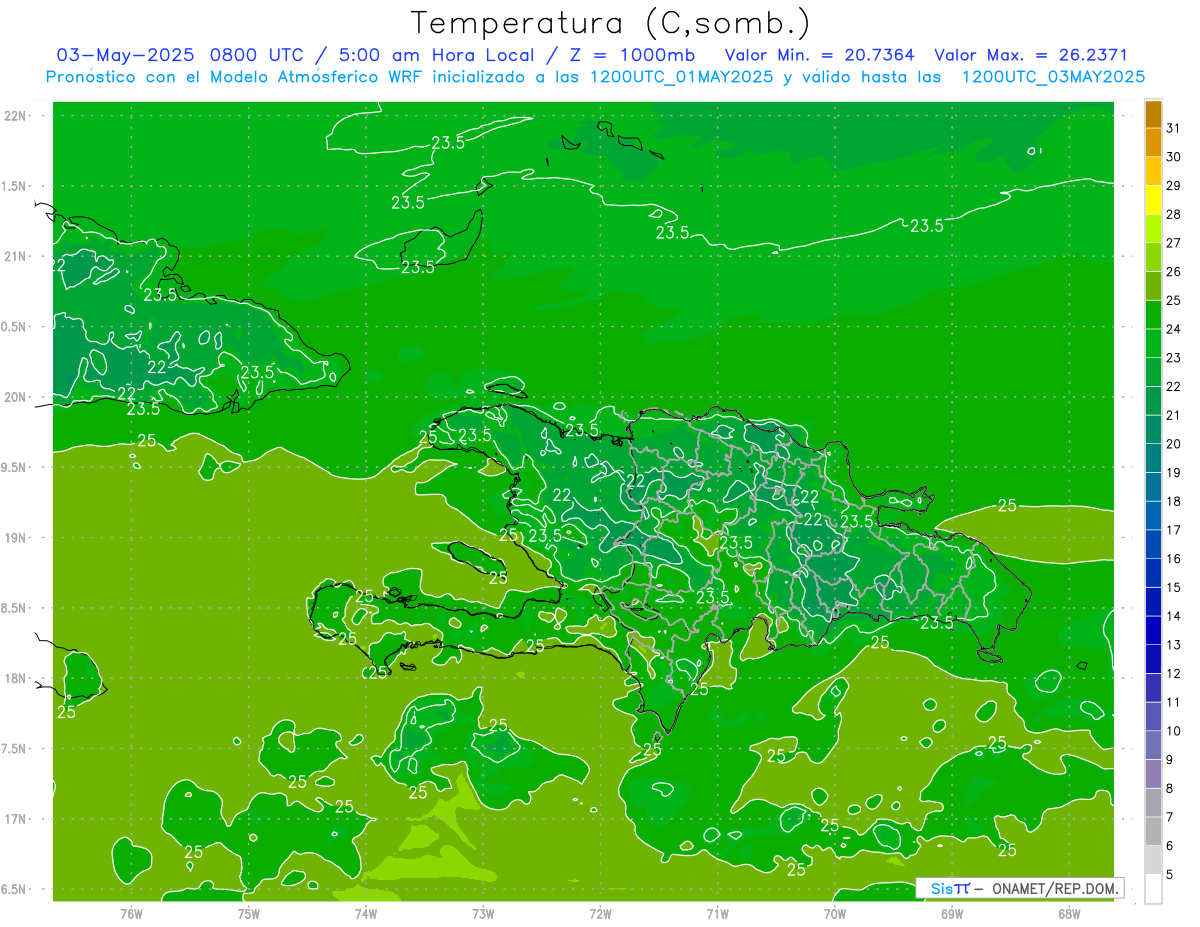This screenshot has height=927, width=1200.
Task: Click the "75W" longitude axis label
Action: coord(249,914)
